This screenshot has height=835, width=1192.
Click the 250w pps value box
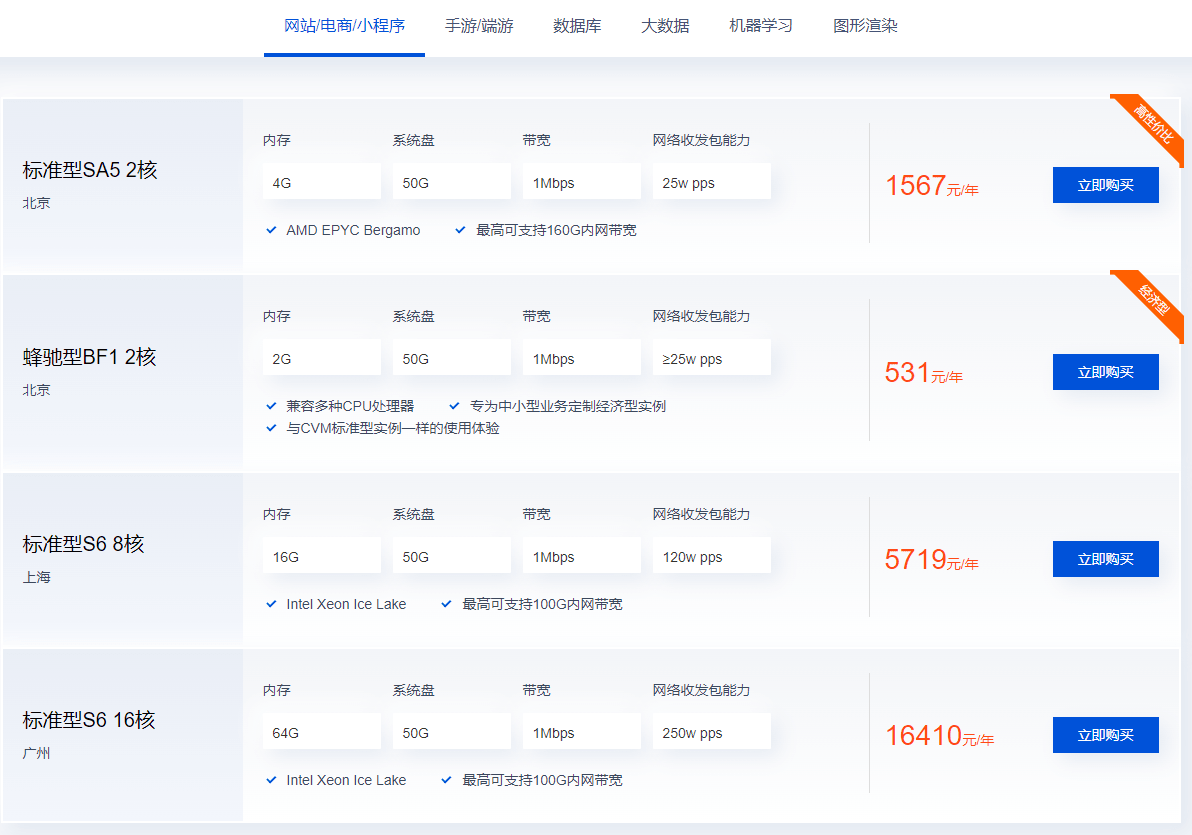pyautogui.click(x=712, y=732)
